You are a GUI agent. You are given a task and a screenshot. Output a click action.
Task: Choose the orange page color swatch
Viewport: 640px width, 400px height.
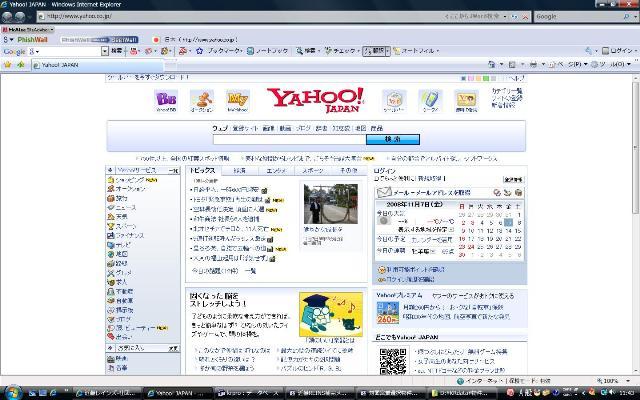coord(478,78)
